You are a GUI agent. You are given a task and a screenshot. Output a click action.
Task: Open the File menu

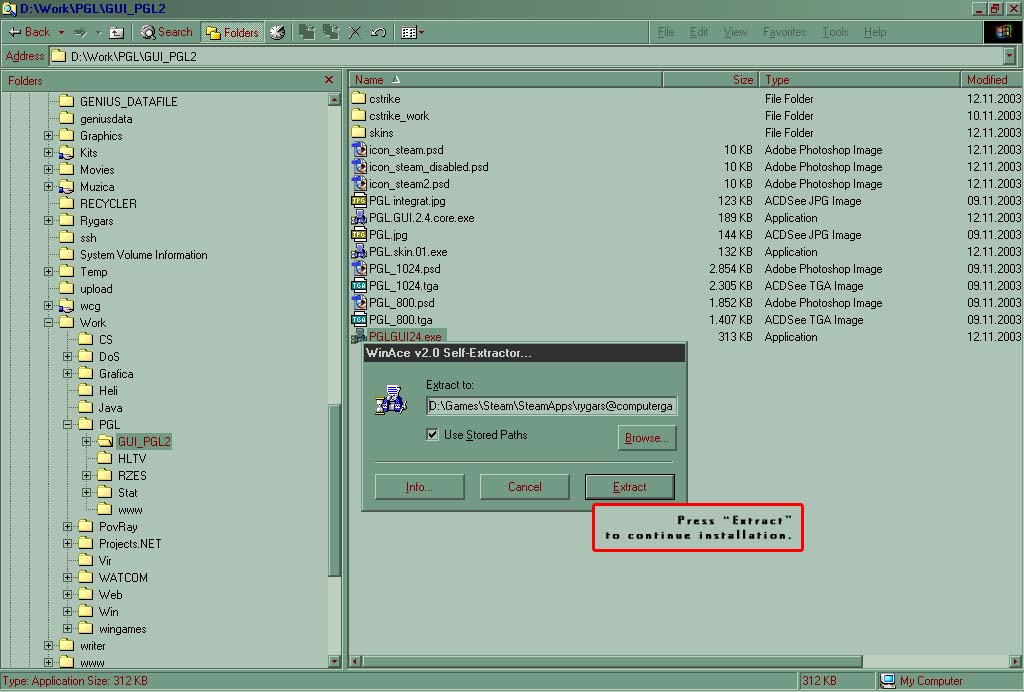pos(665,32)
